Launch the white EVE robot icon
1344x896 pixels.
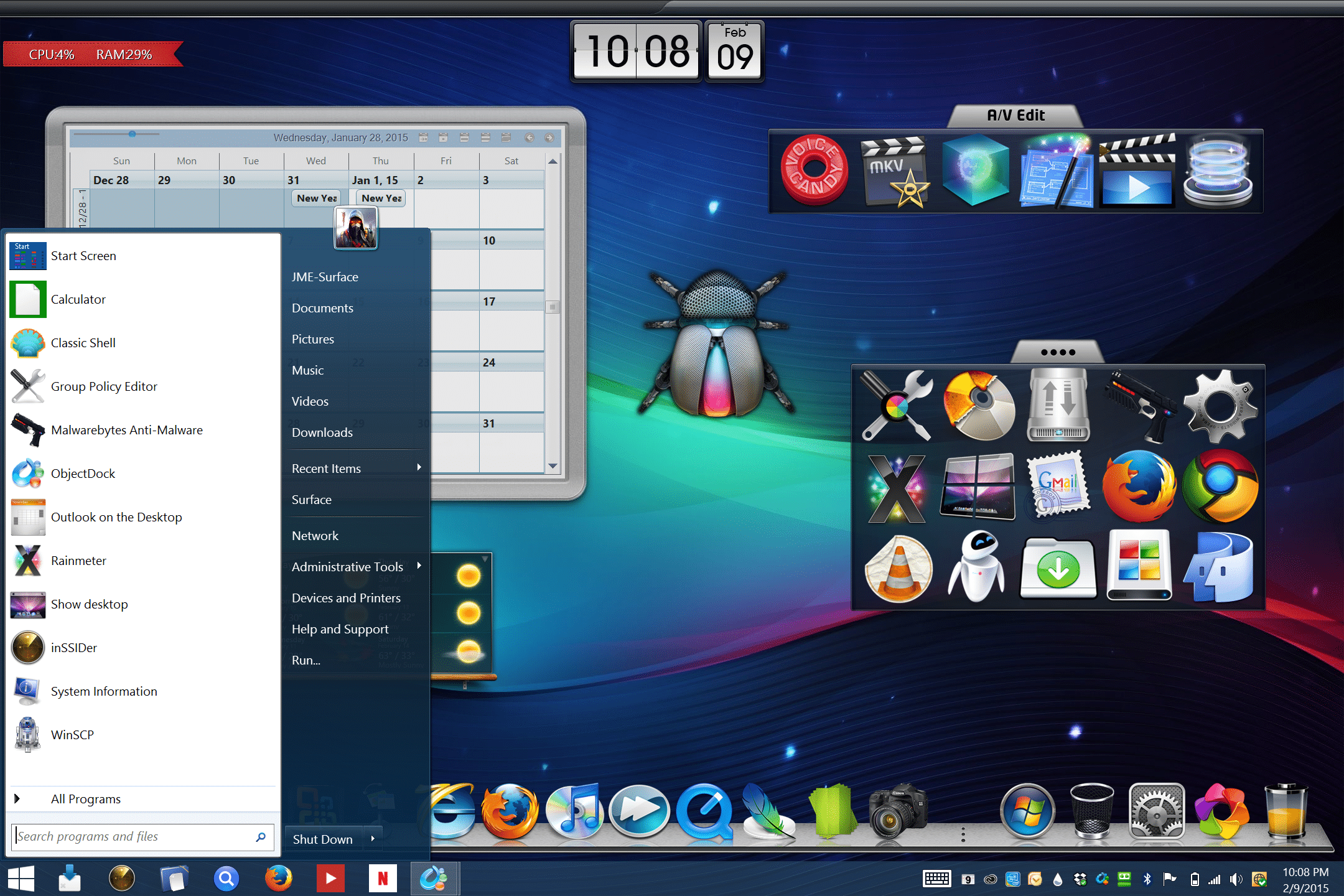978,567
